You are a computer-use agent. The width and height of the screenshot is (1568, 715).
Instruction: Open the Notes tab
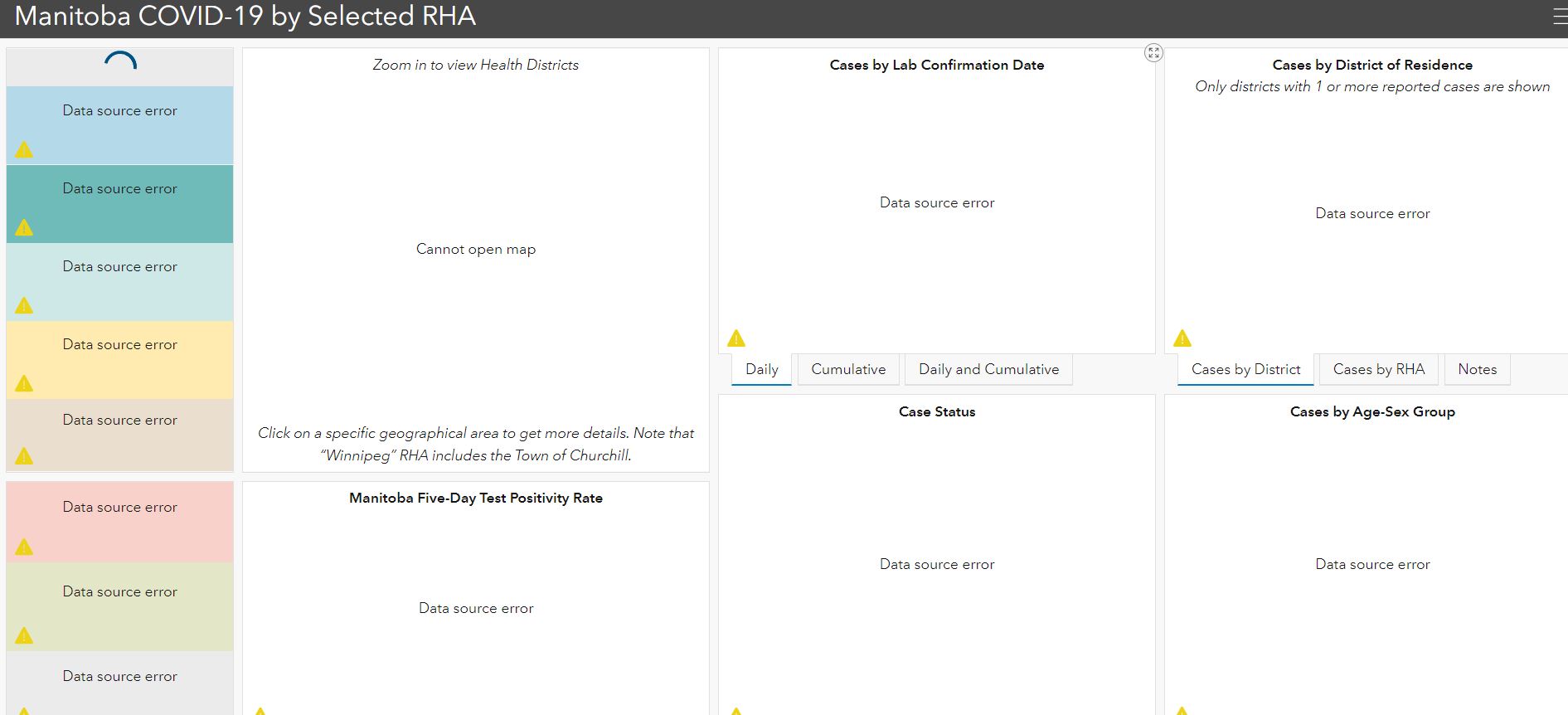coord(1477,370)
